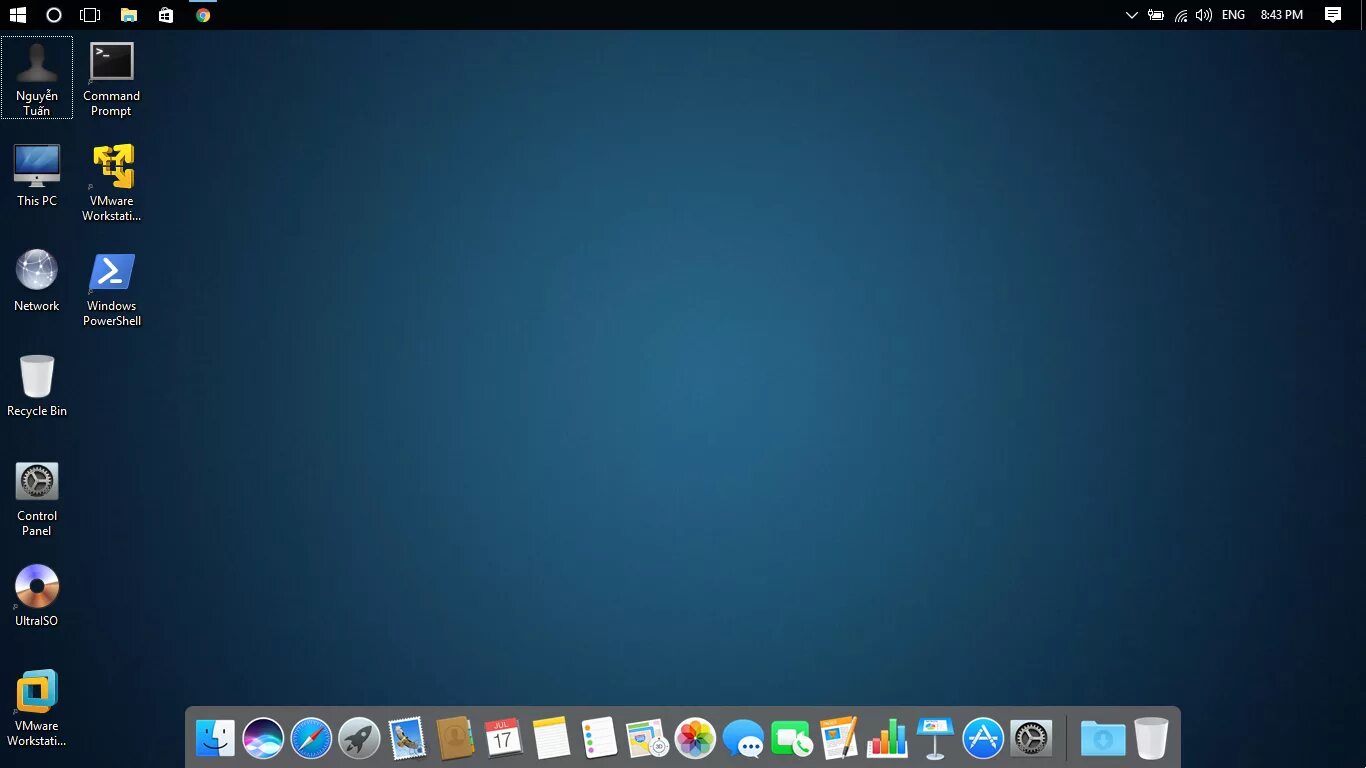Select the This PC desktop icon
The height and width of the screenshot is (768, 1366).
tap(37, 175)
